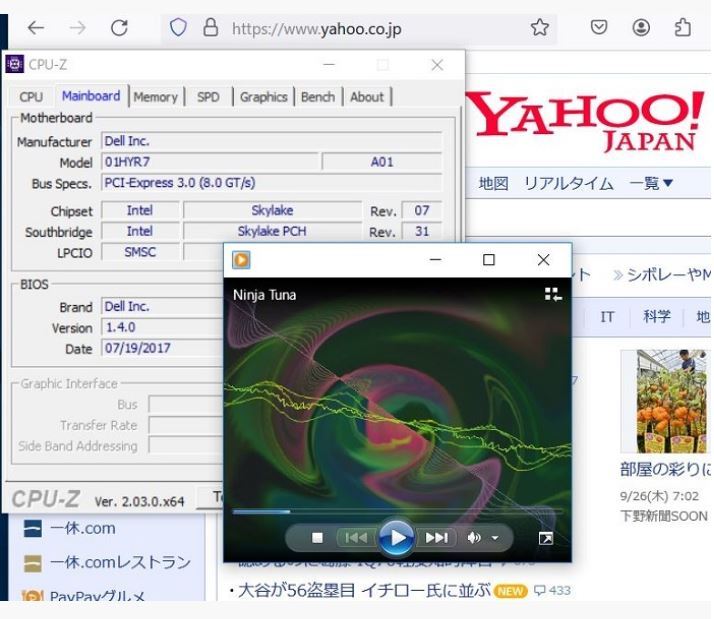Open the 一休.com link
The image size is (714, 619).
coord(83,528)
